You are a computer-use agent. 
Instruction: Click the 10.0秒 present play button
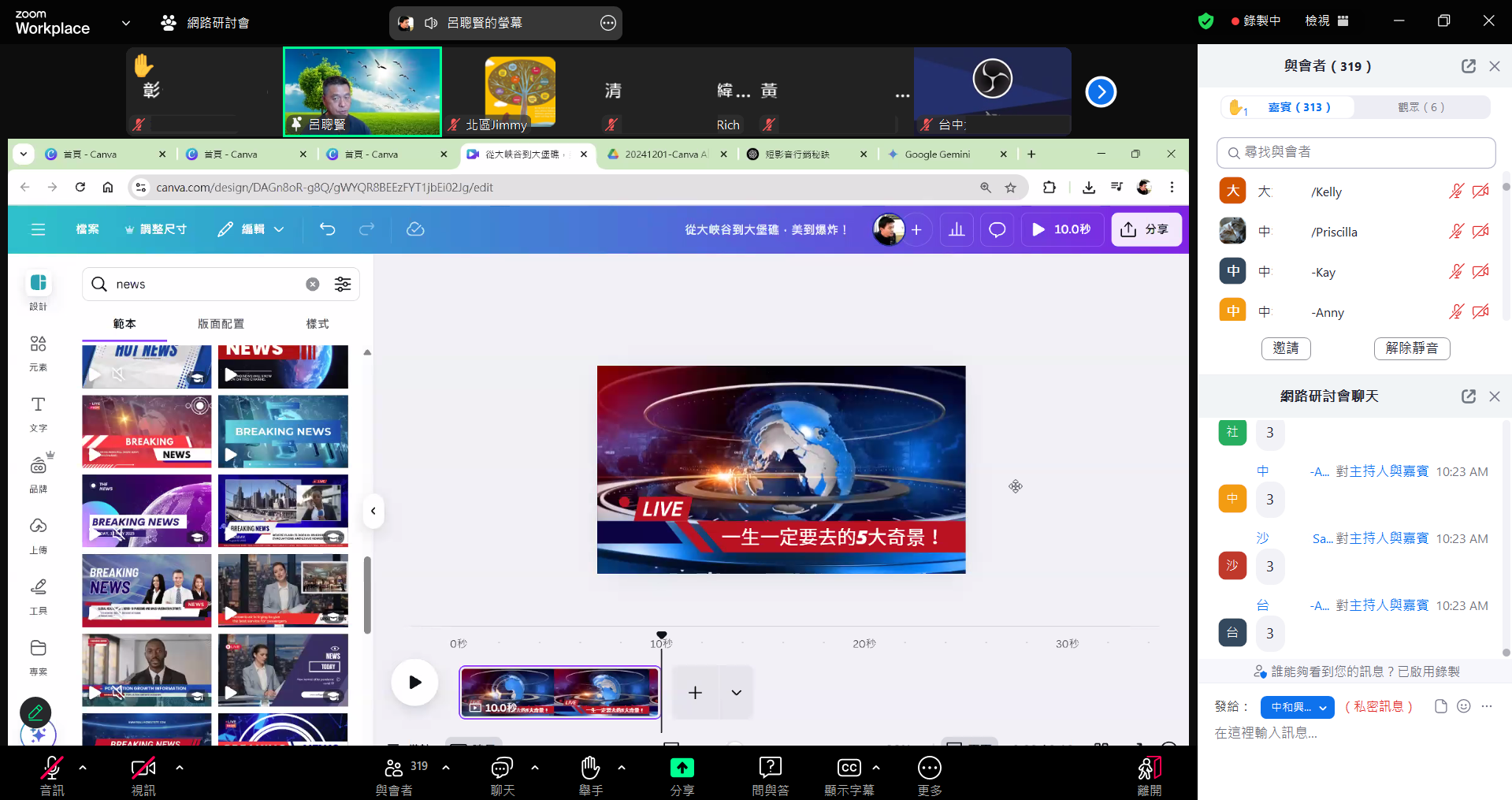(1062, 229)
